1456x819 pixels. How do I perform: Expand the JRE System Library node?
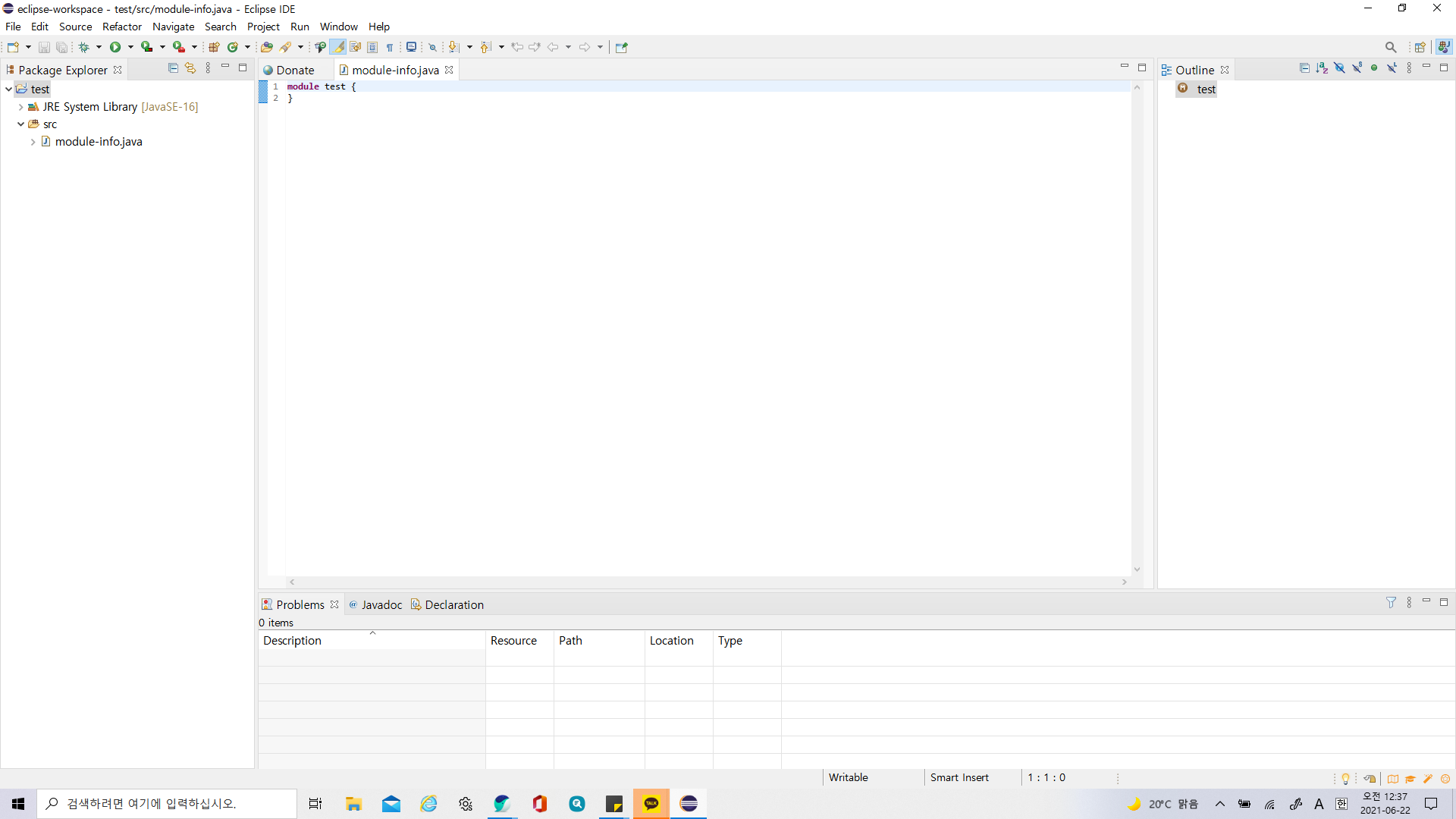(x=20, y=107)
